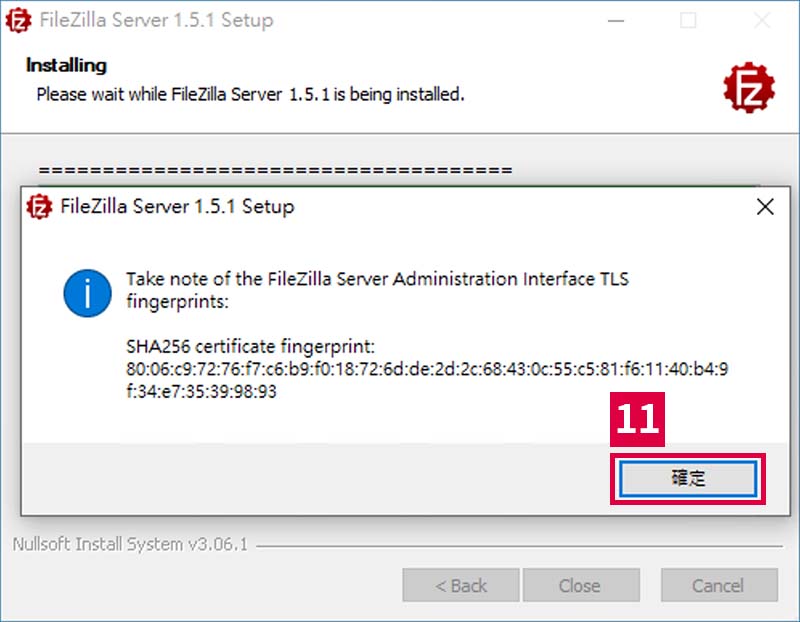Click the Installing heading text
The height and width of the screenshot is (622, 800).
pyautogui.click(x=66, y=65)
